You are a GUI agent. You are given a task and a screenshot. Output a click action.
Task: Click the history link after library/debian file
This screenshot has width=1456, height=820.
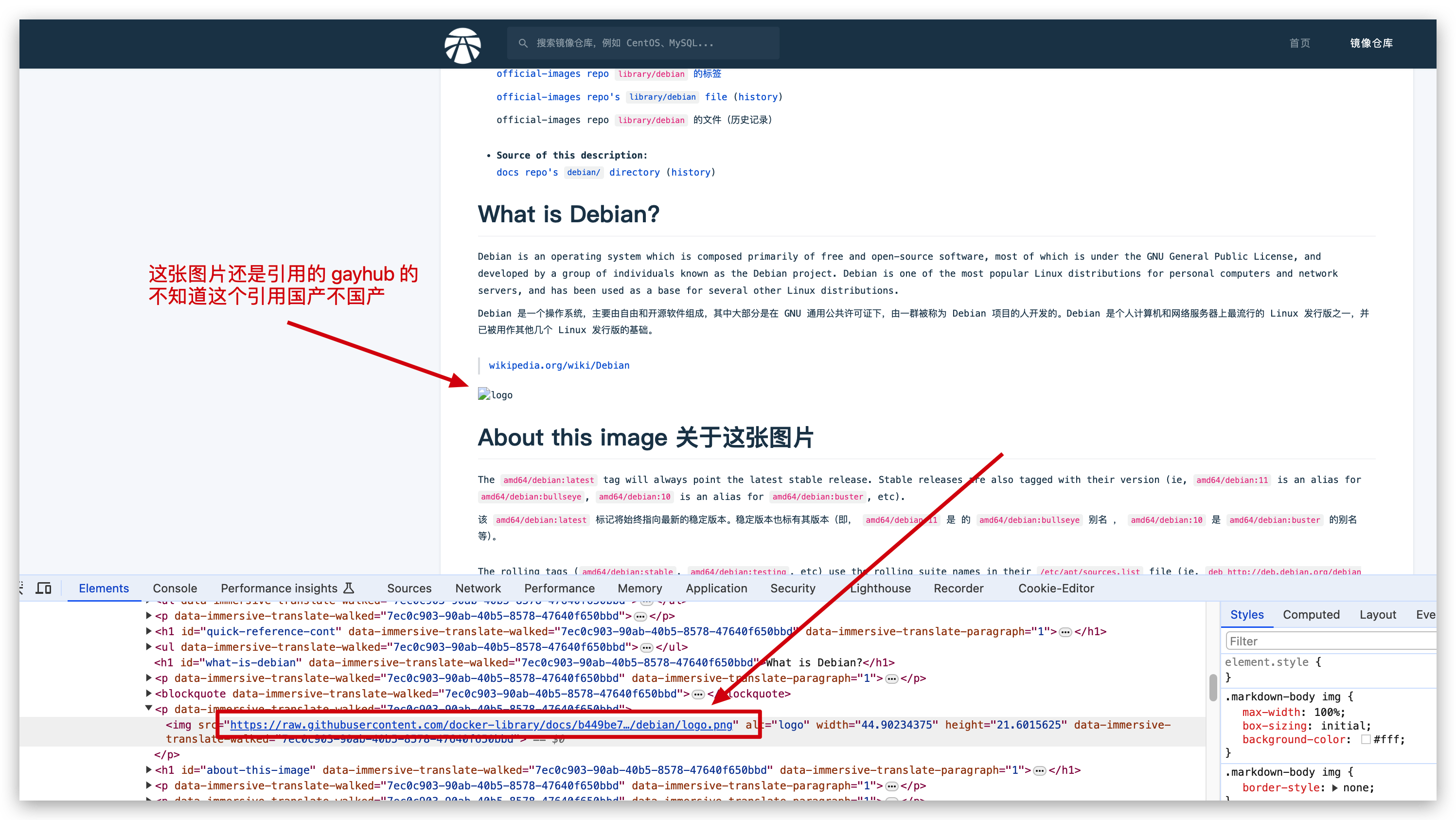tap(758, 97)
